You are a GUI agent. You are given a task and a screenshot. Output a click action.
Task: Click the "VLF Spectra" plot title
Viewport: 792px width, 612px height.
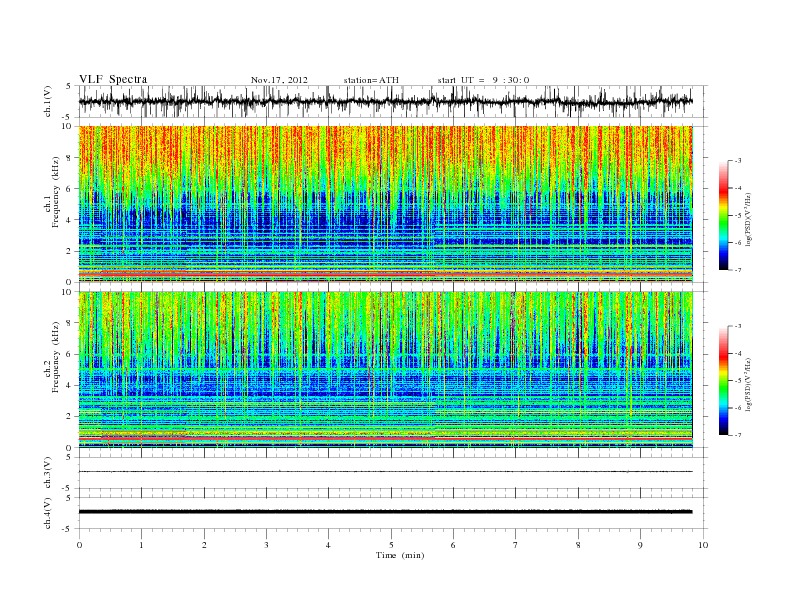click(113, 79)
